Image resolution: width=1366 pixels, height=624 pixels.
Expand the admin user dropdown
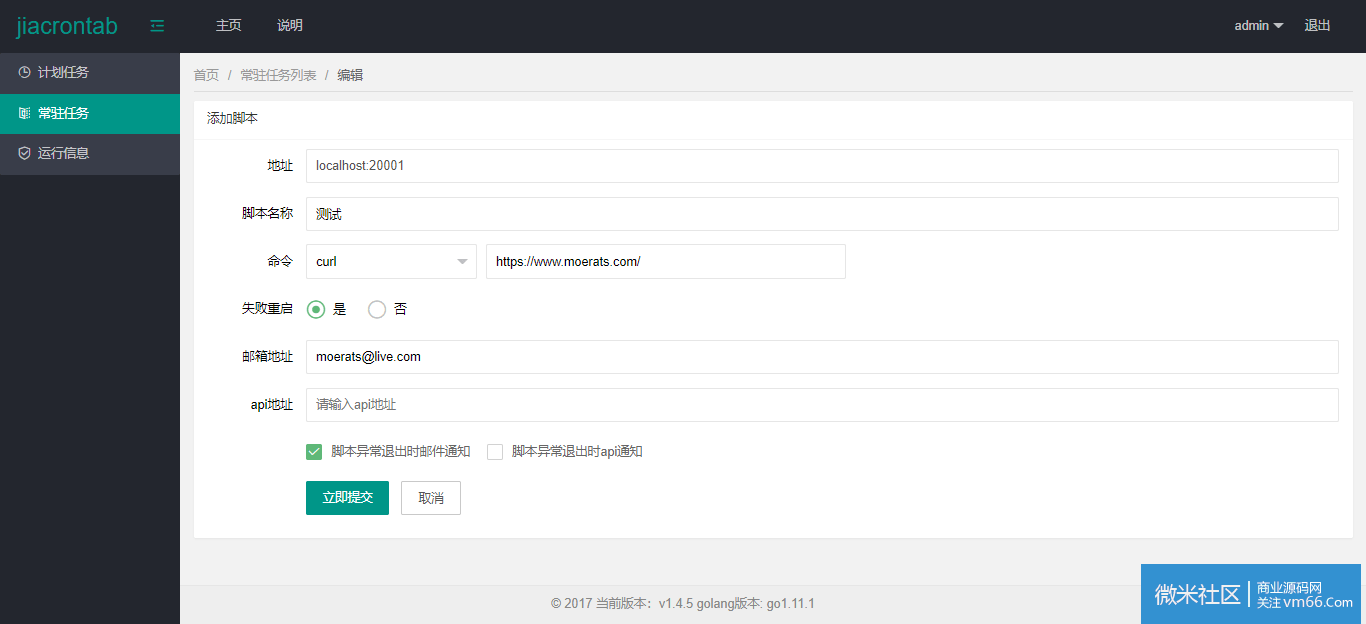tap(1259, 26)
